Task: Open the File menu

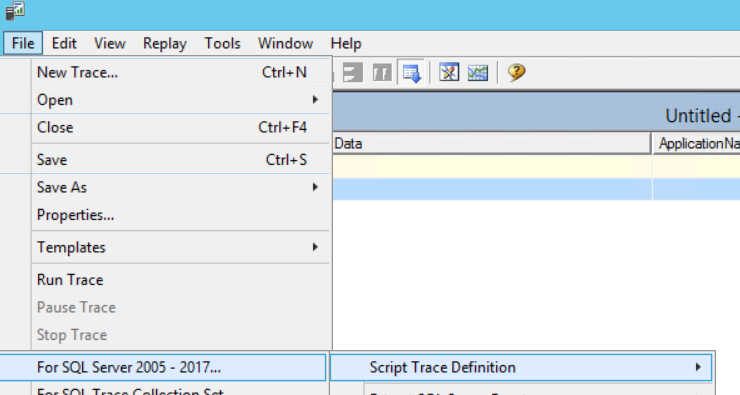Action: pos(23,43)
